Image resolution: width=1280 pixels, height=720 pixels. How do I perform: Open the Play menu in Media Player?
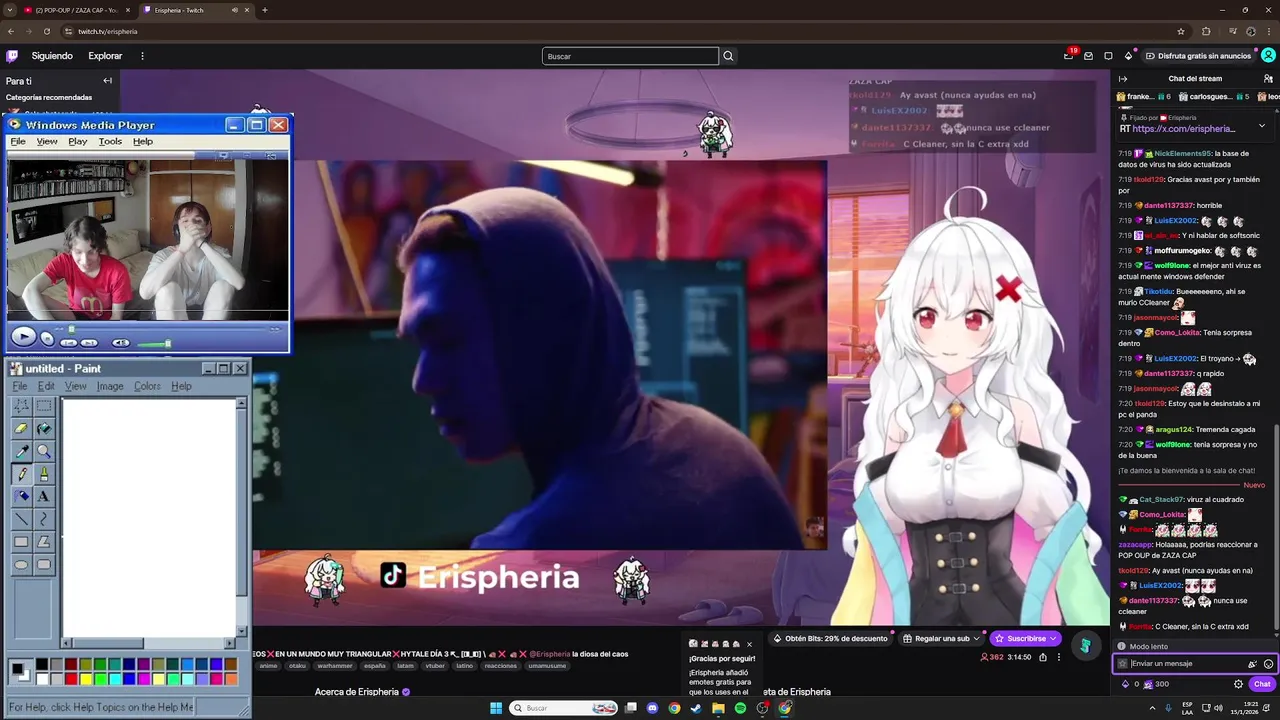point(77,141)
